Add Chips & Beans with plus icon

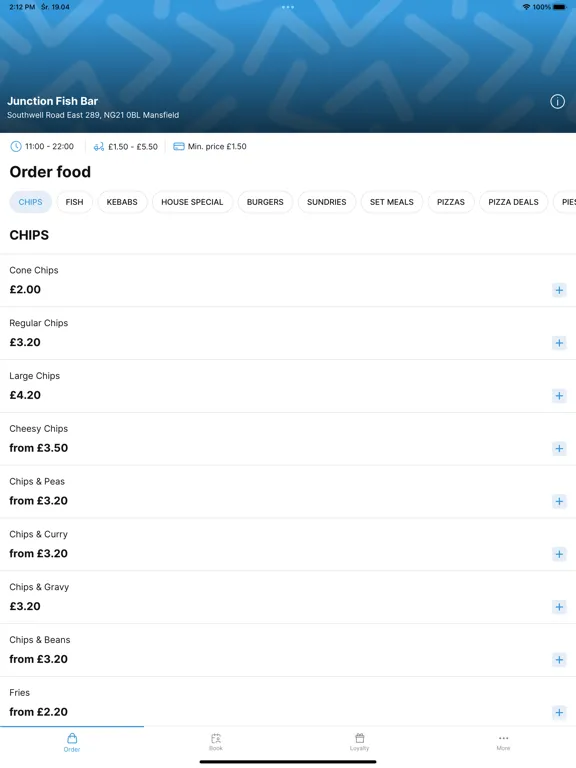[559, 660]
